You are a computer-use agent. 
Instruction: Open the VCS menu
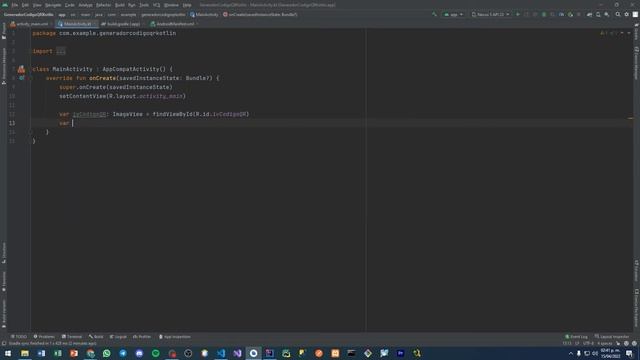pos(156,5)
